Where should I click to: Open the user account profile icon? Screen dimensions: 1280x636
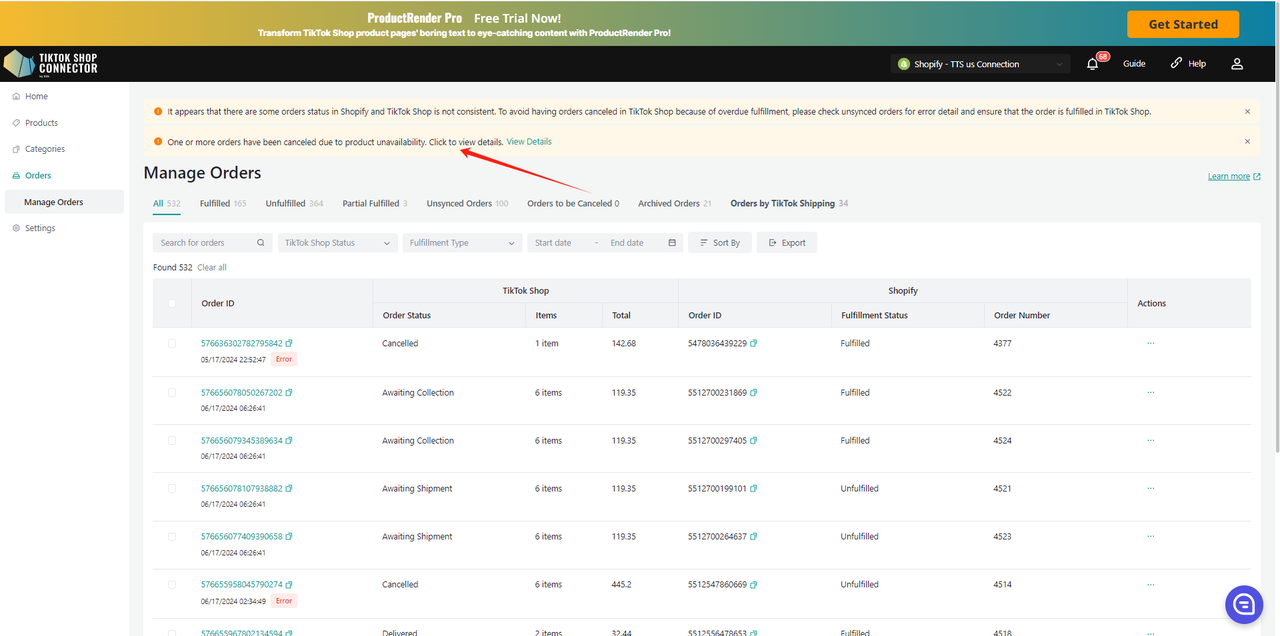pos(1237,64)
